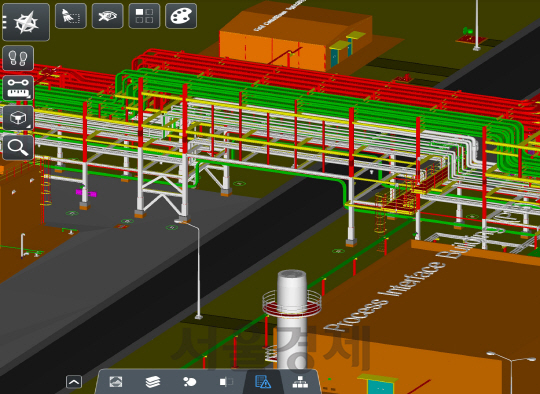Click the fish-eye view icon
Image resolution: width=540 pixels, height=394 pixels.
click(x=107, y=16)
